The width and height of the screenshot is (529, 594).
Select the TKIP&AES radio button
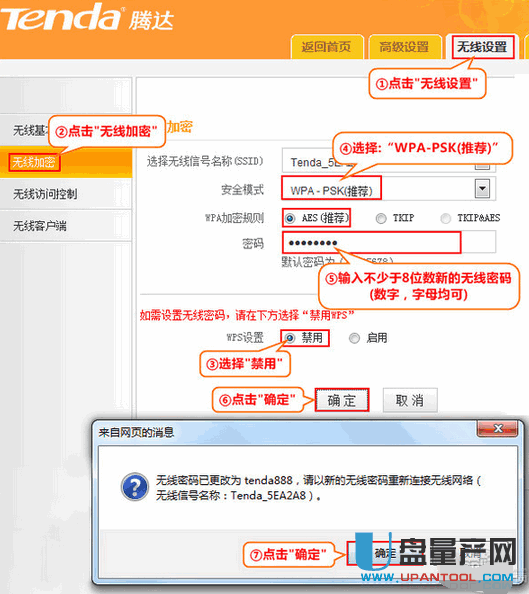click(446, 219)
